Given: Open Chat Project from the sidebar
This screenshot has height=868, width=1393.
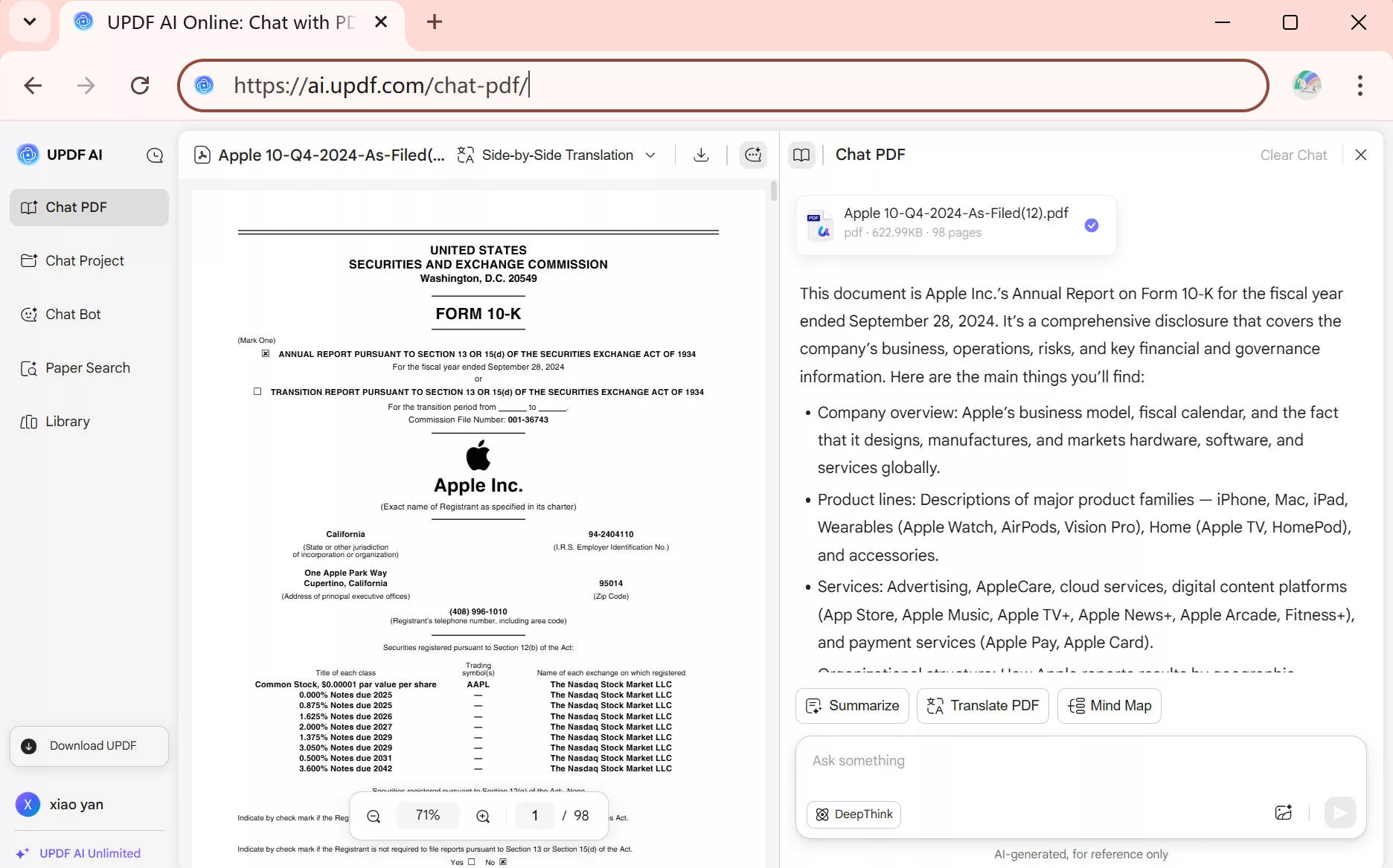Looking at the screenshot, I should 83,260.
